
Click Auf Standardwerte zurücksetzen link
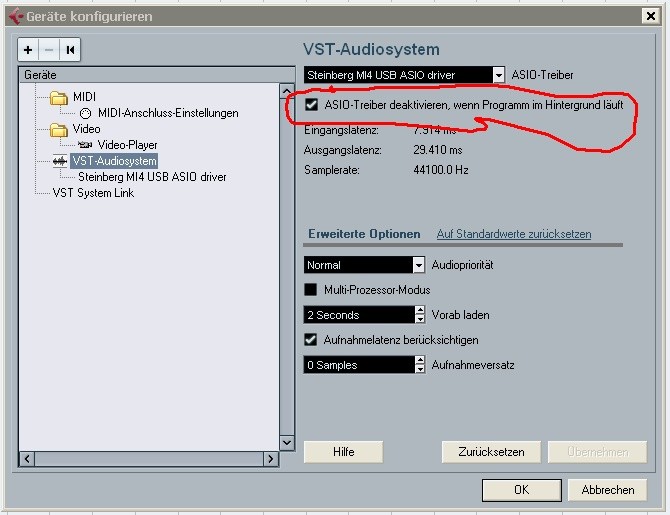click(514, 234)
